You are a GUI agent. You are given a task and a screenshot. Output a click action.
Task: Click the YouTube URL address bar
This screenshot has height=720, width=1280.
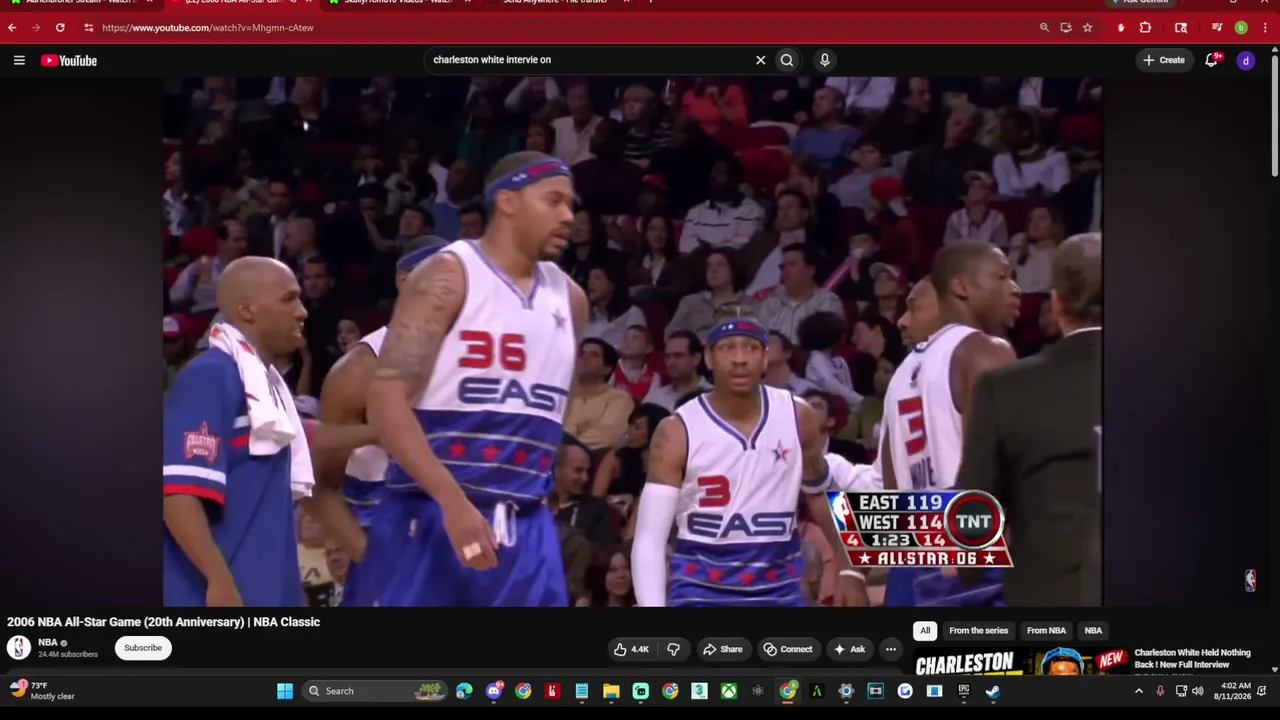click(560, 28)
